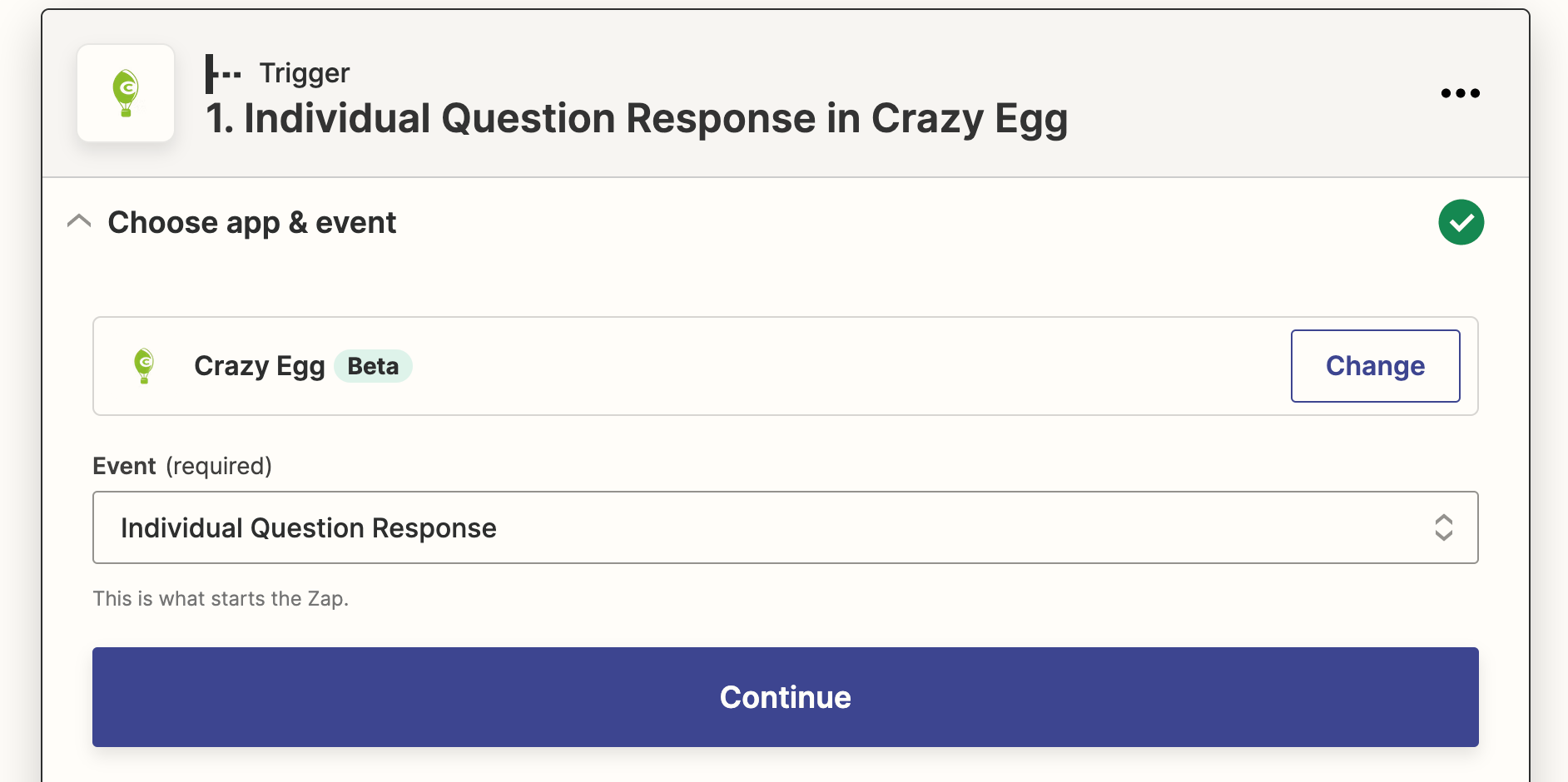Screen dimensions: 1568x782
Task: Collapse the Choose app & event section
Action: click(79, 221)
